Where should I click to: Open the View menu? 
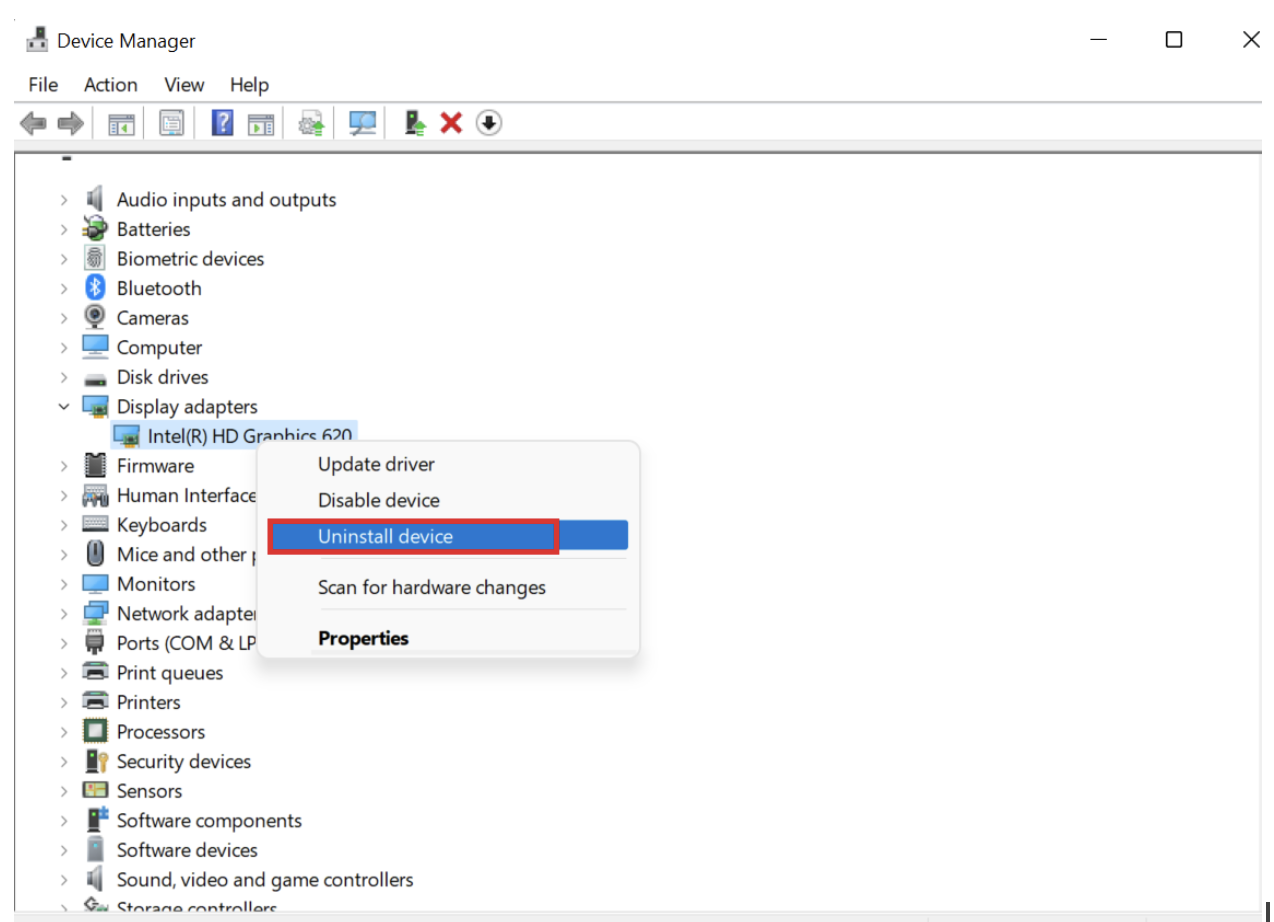183,85
